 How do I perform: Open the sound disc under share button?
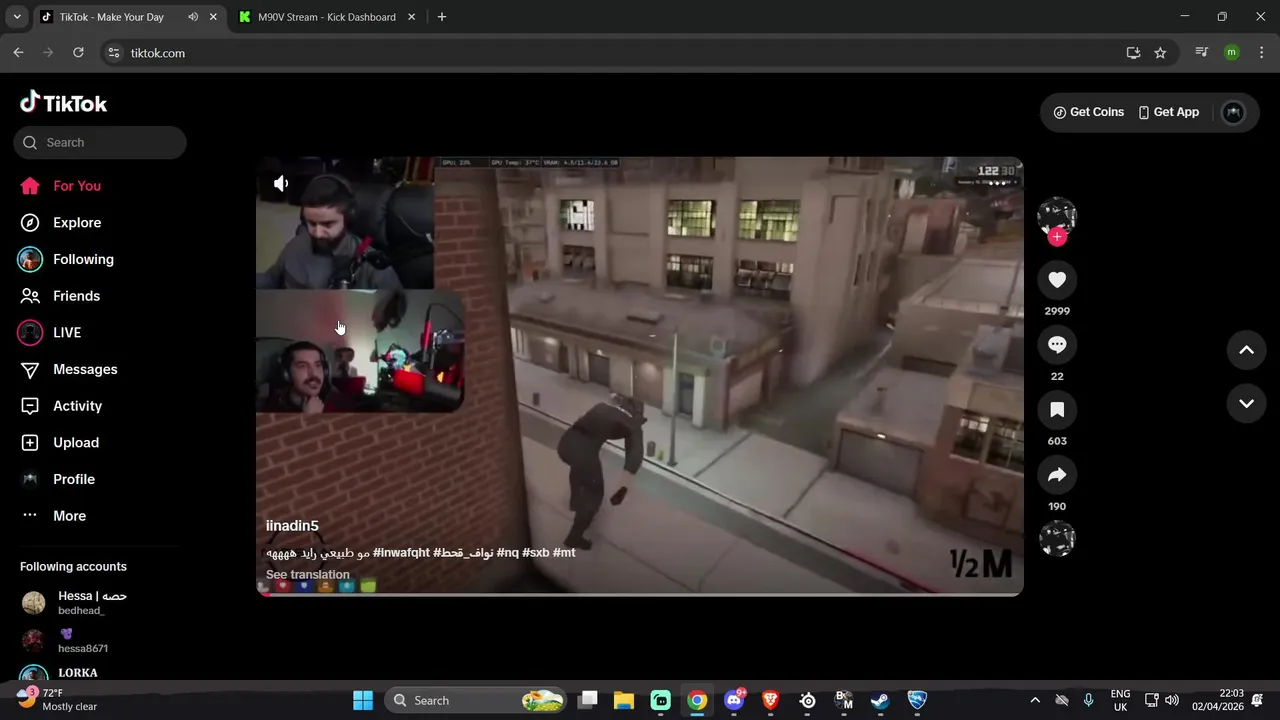[x=1057, y=539]
